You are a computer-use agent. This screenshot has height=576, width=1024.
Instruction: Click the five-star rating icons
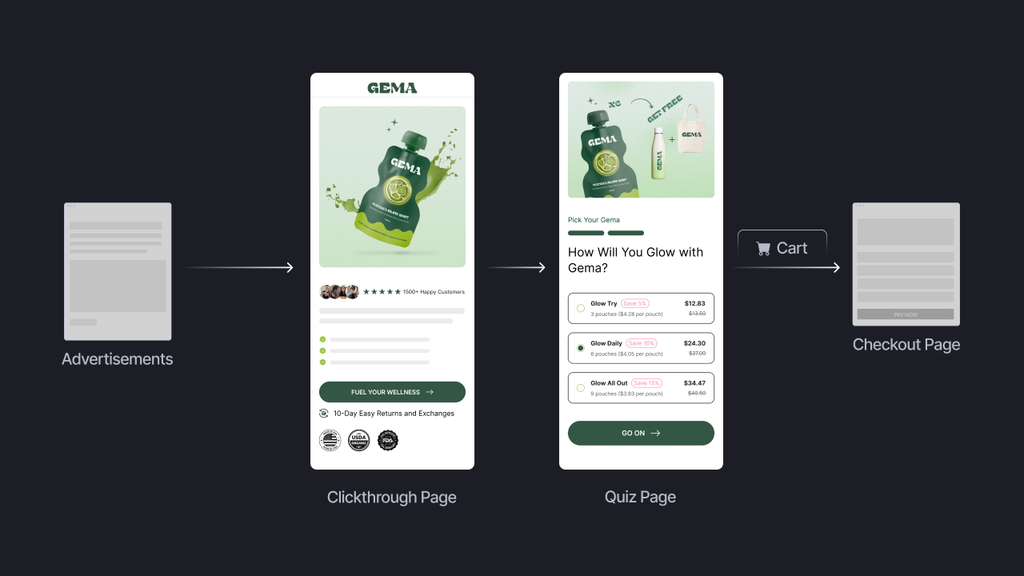[381, 292]
